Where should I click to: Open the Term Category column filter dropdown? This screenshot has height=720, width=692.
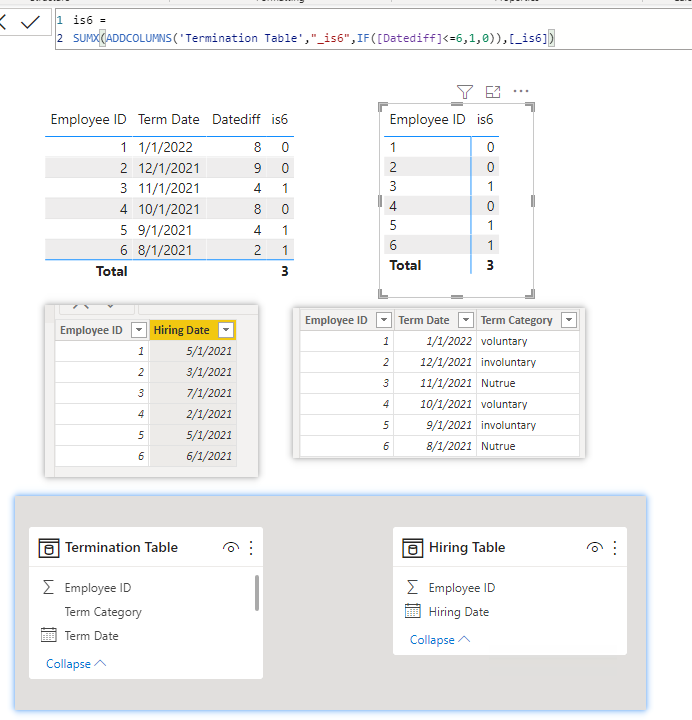click(x=569, y=320)
